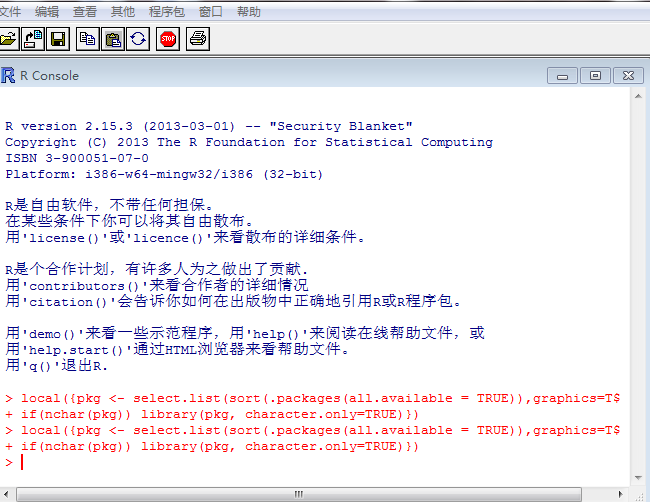Click the first 'local({pkg <-' command line
The width and height of the screenshot is (650, 502).
[x=313, y=398]
